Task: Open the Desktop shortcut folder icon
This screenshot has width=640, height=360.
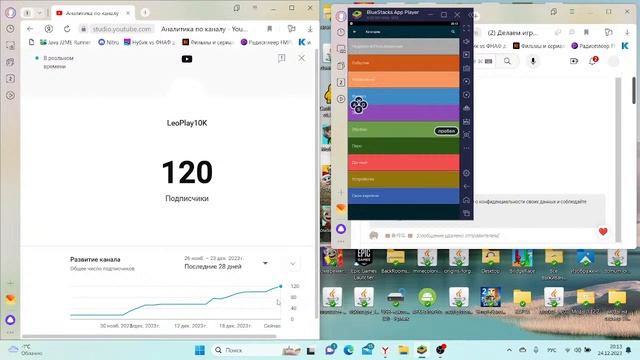Action: coord(491,262)
